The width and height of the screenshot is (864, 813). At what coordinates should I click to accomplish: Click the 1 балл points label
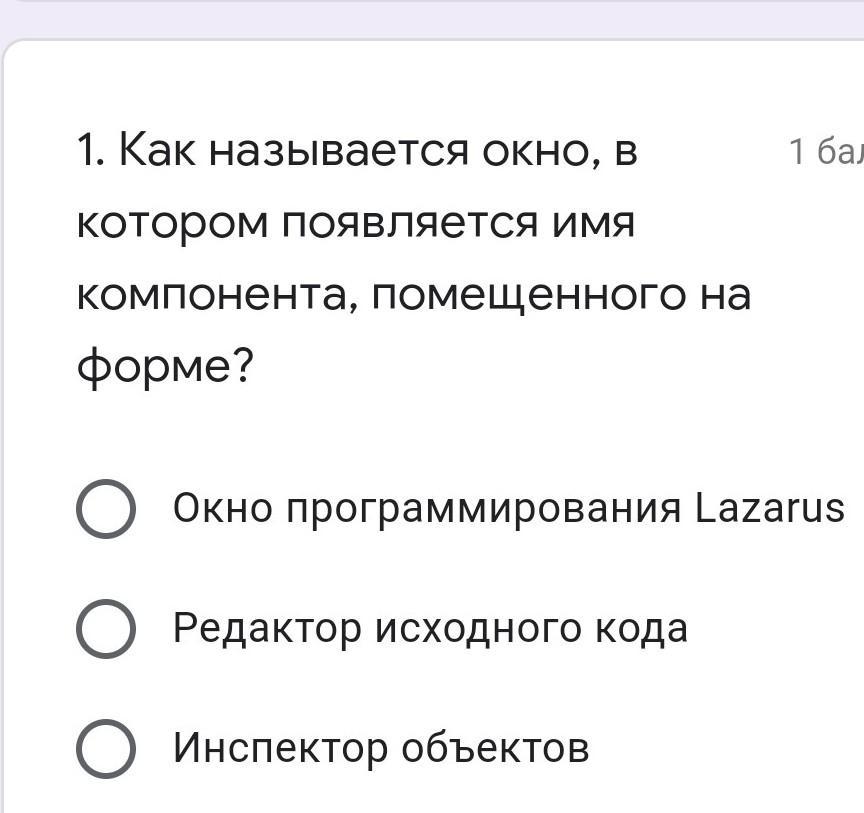827,152
